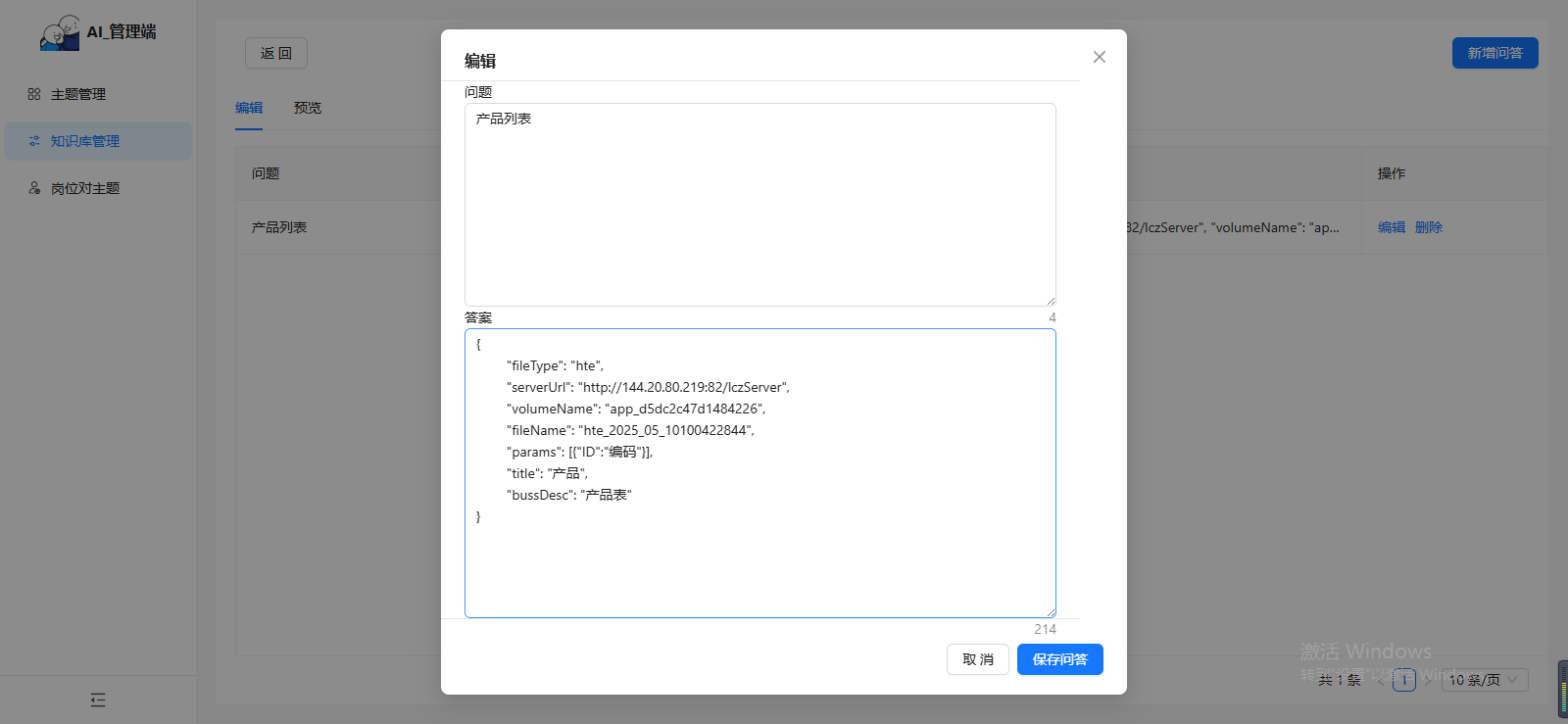1568x724 pixels.
Task: Go to the next page with the right arrow
Action: tap(1428, 680)
